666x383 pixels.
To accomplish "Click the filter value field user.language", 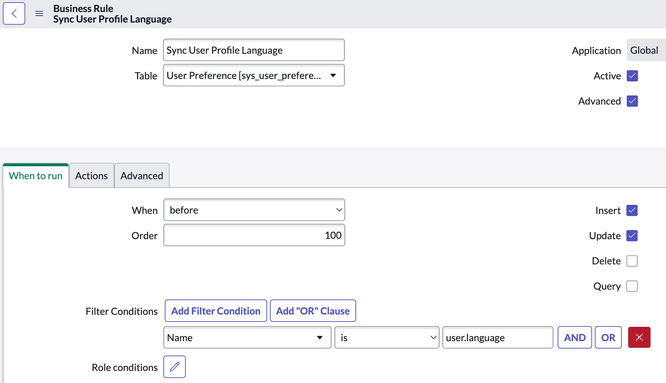I will 498,338.
